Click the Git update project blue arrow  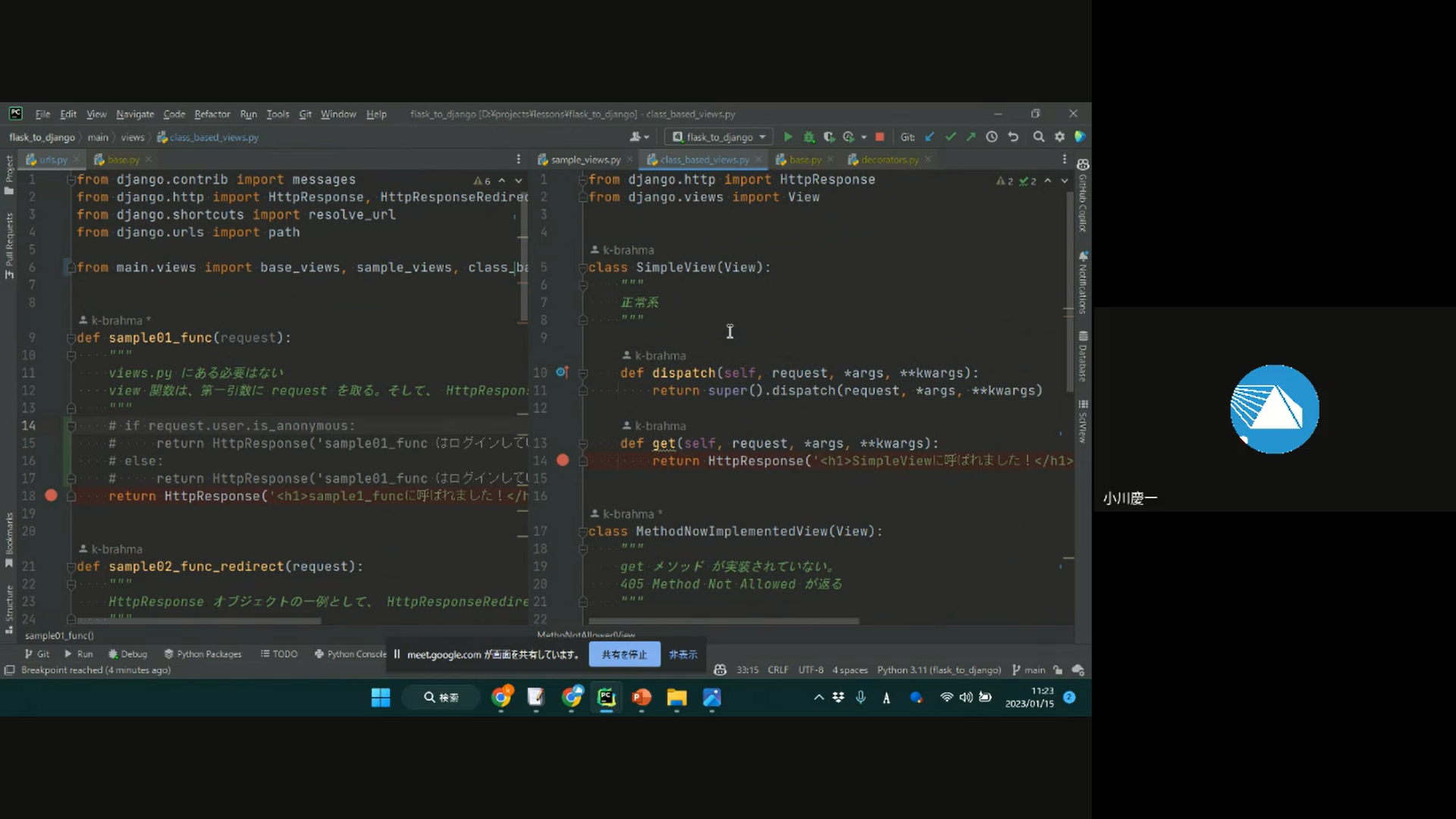pos(930,137)
